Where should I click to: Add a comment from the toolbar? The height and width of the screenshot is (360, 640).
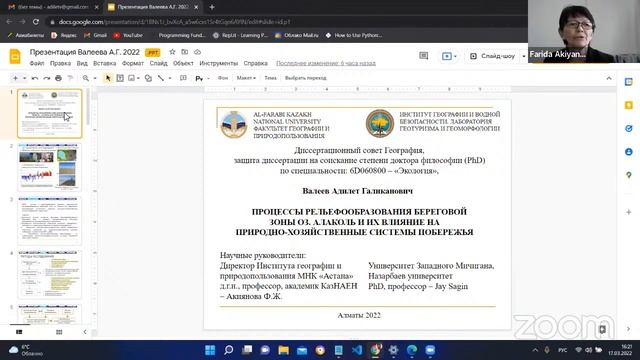click(183, 78)
